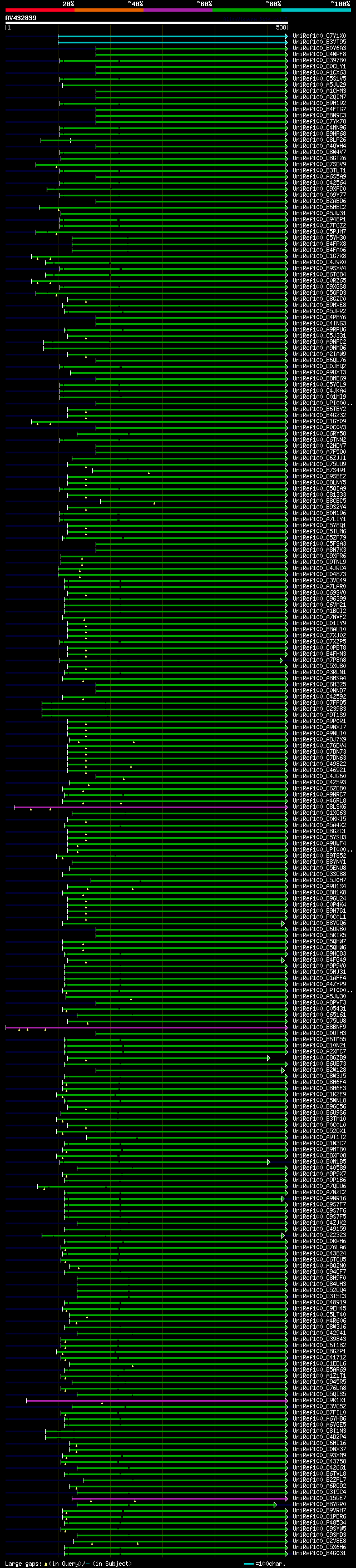Click the orange ~40% identity legend bar

[109, 11]
